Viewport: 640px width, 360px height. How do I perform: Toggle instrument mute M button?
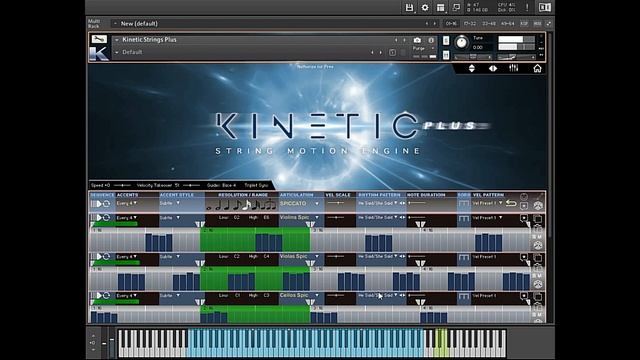(446, 55)
